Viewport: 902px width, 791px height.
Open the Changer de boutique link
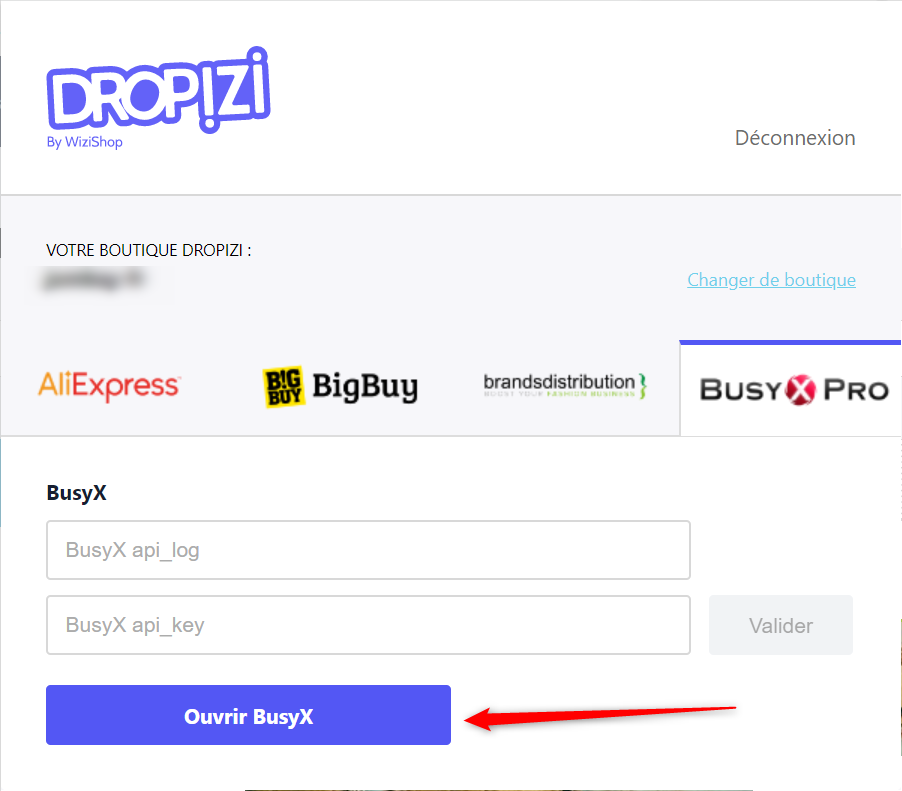pyautogui.click(x=771, y=280)
